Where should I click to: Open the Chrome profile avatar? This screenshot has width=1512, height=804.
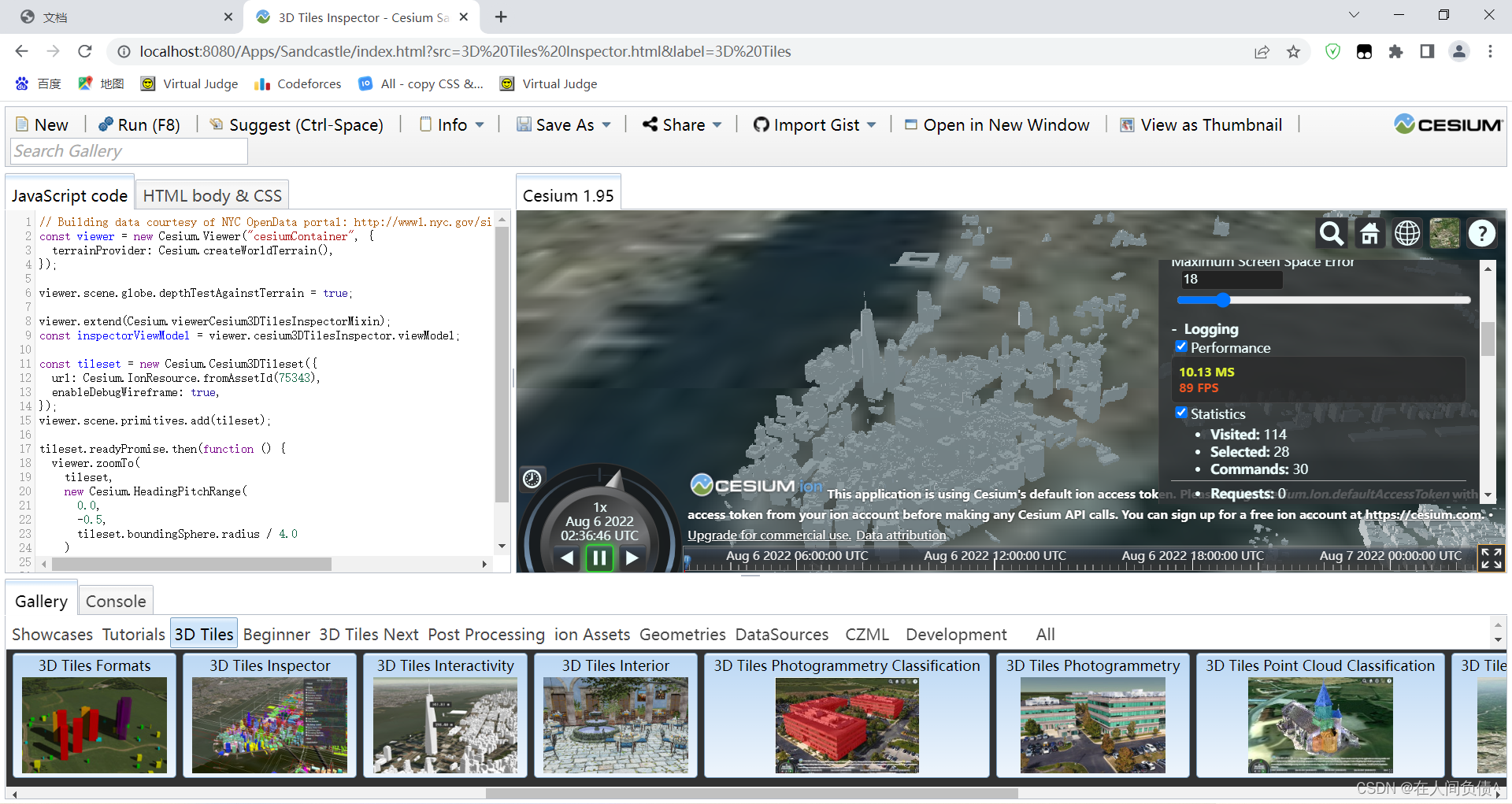(1459, 52)
